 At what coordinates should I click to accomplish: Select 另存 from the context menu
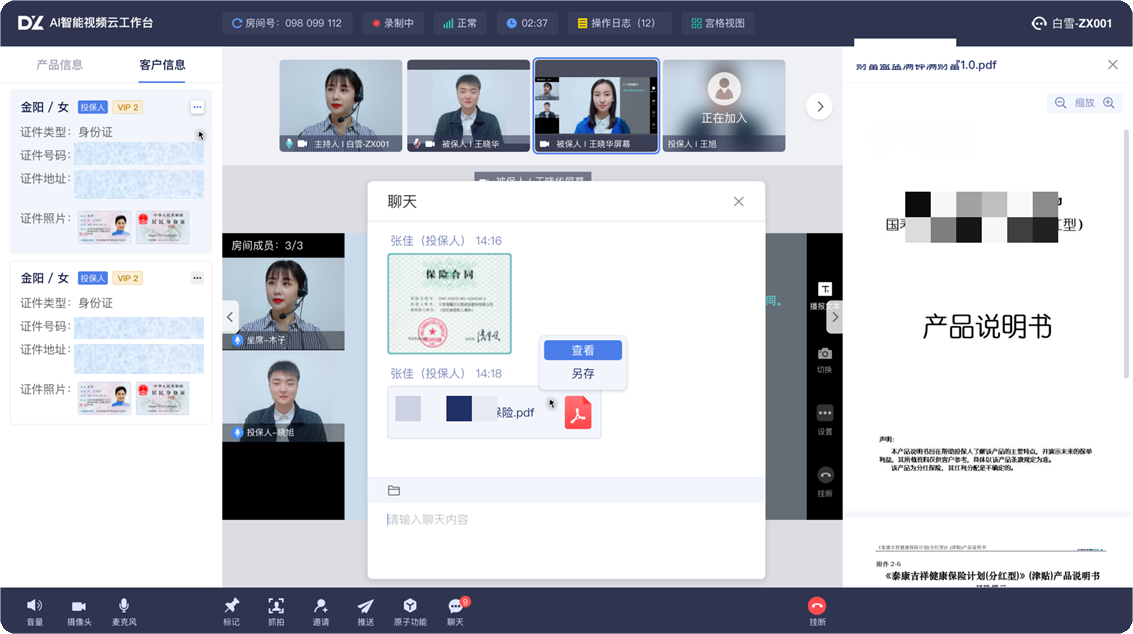pos(583,373)
